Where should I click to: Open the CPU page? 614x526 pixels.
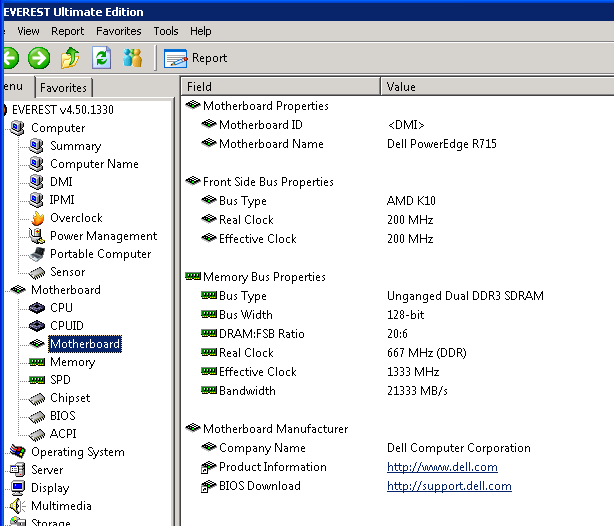(61, 308)
